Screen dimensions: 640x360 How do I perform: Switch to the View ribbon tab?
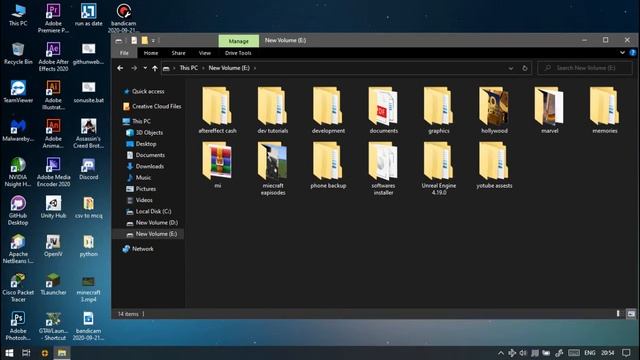click(204, 53)
